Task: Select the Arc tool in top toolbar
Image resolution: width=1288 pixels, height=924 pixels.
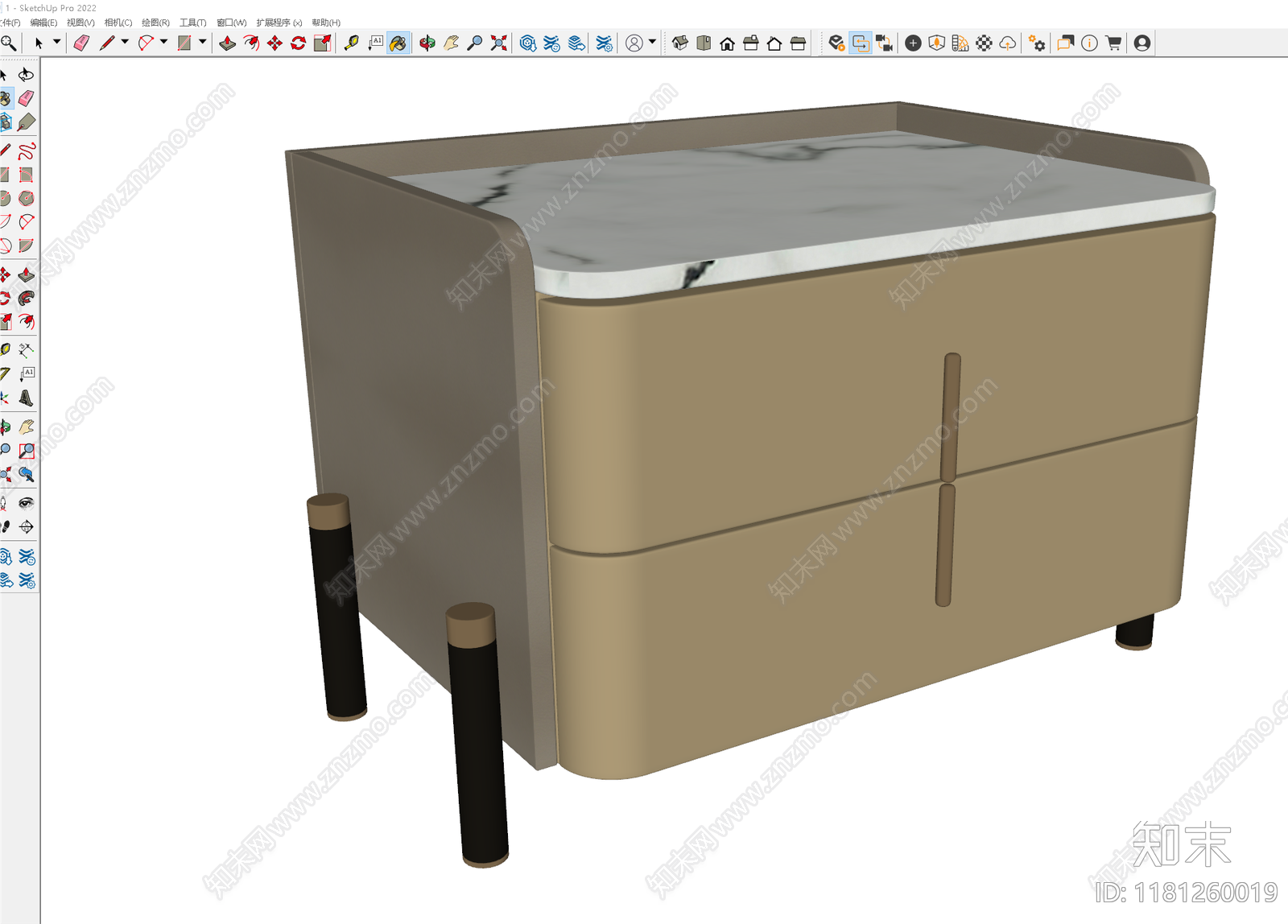Action: pyautogui.click(x=146, y=43)
